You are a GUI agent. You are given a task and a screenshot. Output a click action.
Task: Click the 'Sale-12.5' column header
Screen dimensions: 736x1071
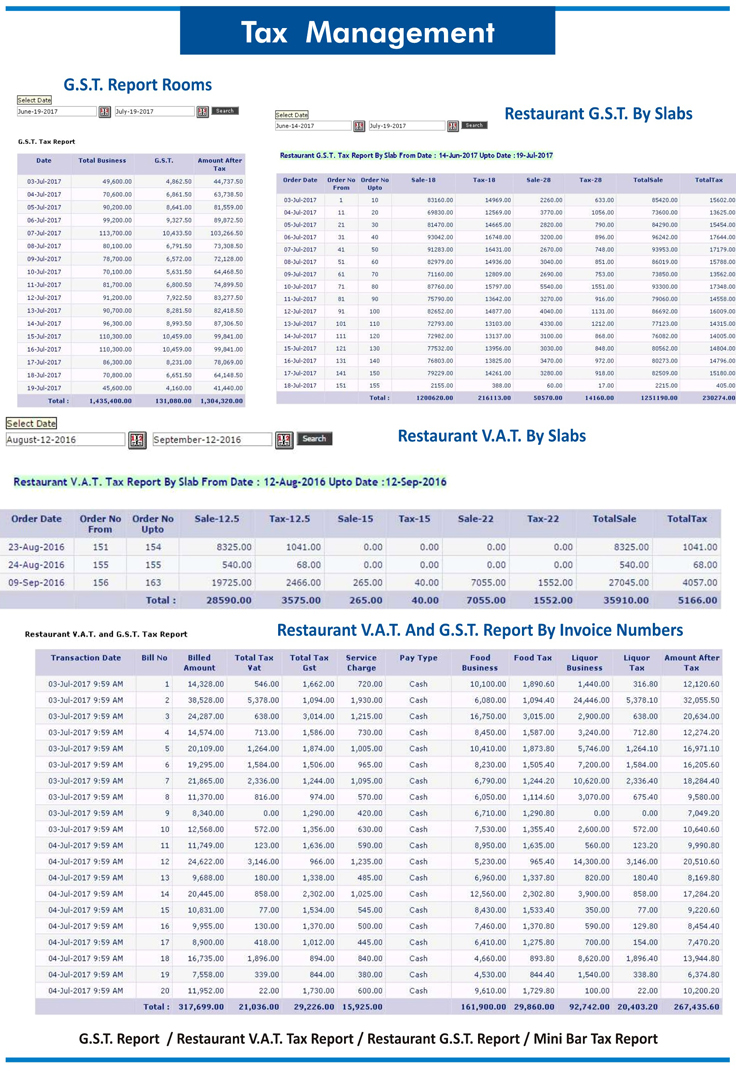coord(217,519)
